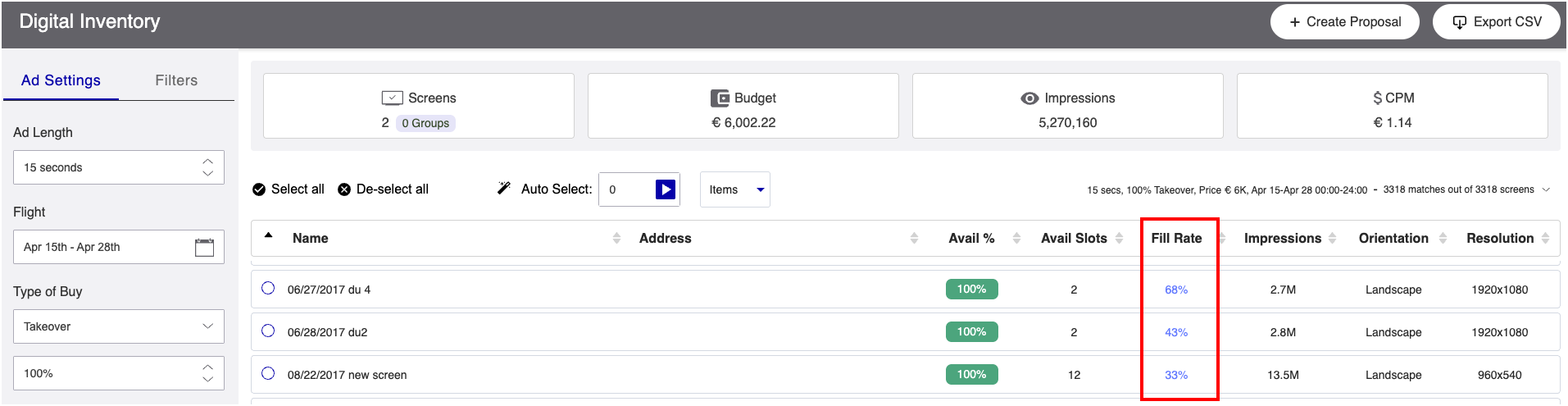Open the Ad Settings tab
This screenshot has width=1568, height=406.
point(61,80)
